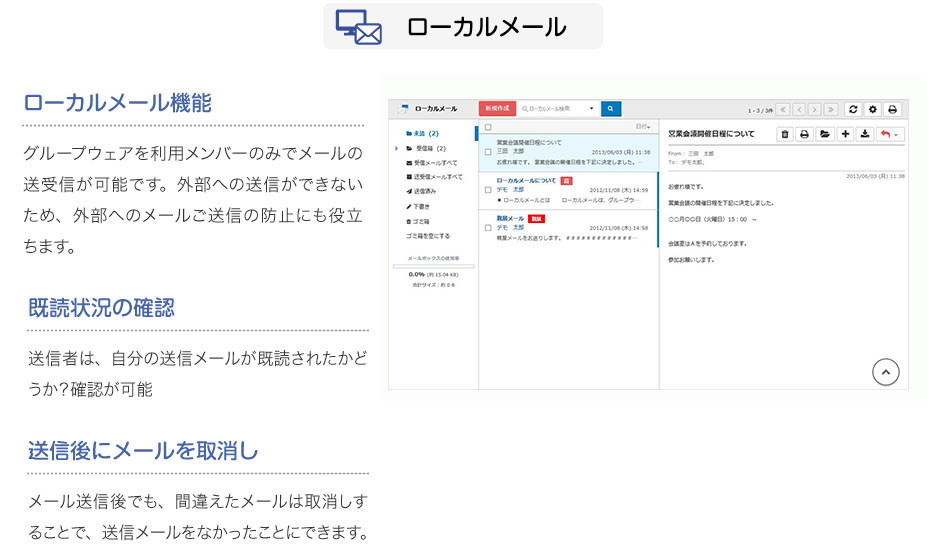Click the plus icon in message toolbar
Screen dimensions: 931x546
846,134
